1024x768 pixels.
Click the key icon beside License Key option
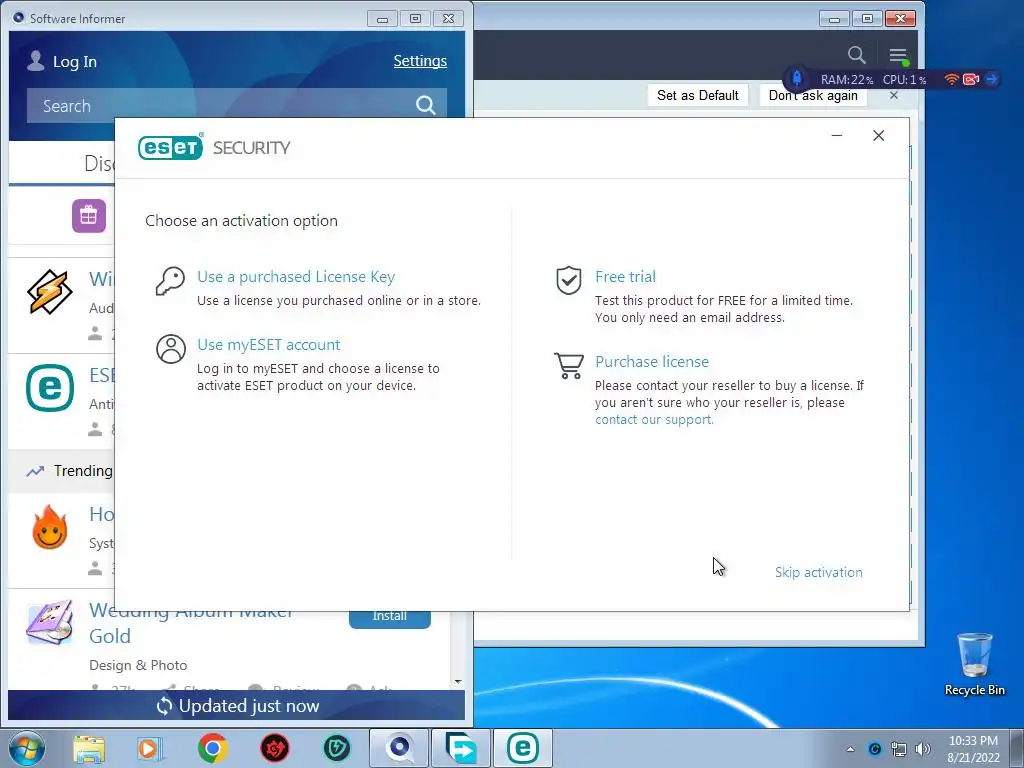[170, 281]
